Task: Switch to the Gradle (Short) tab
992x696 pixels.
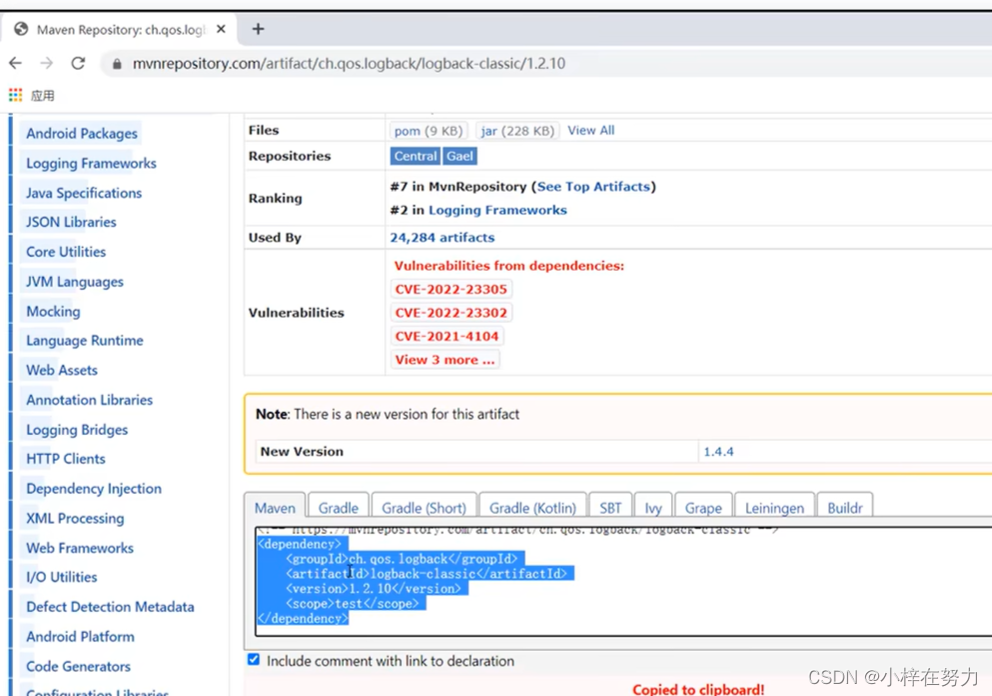Action: pos(424,508)
